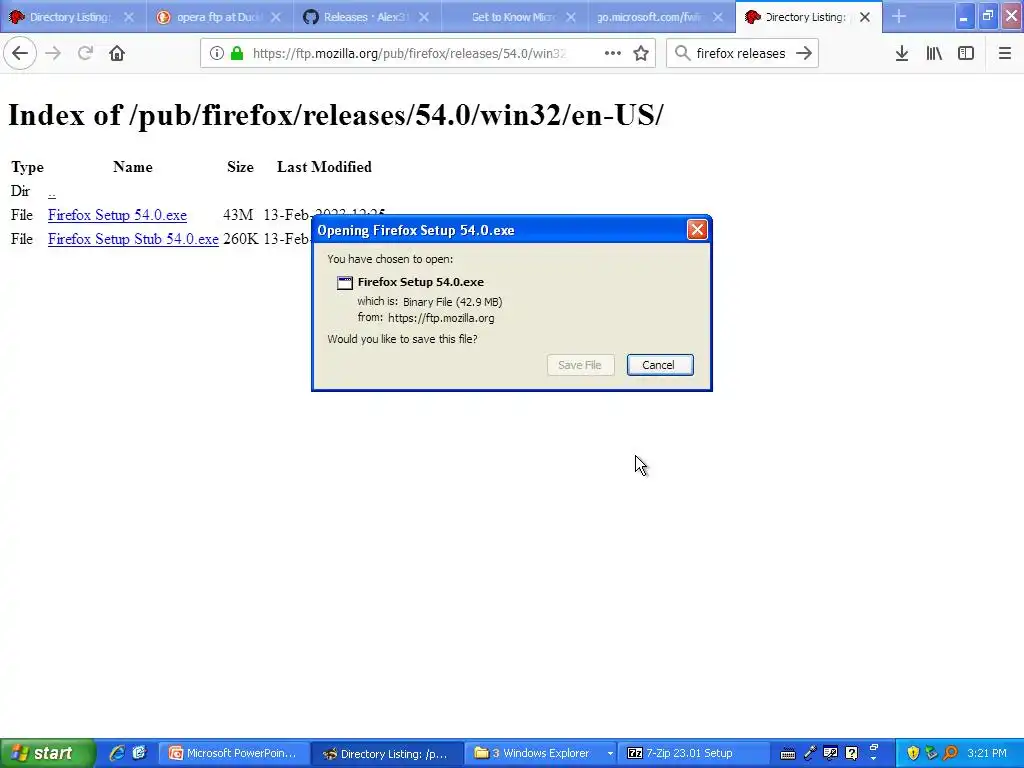Viewport: 1024px width, 768px height.
Task: Close the 'Get to Know Micr' tab
Action: (571, 17)
